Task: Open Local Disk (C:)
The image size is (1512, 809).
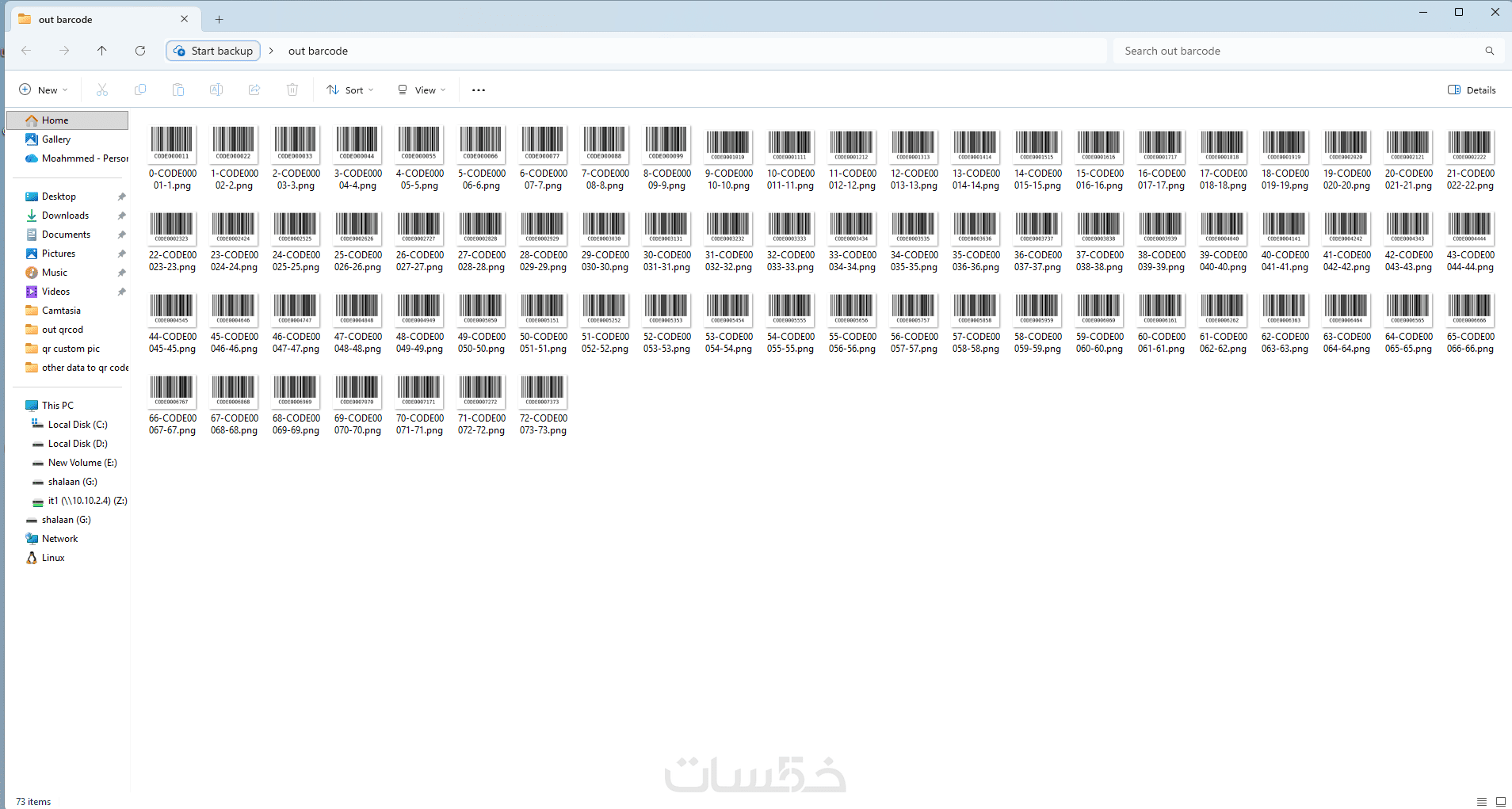Action: pos(77,425)
